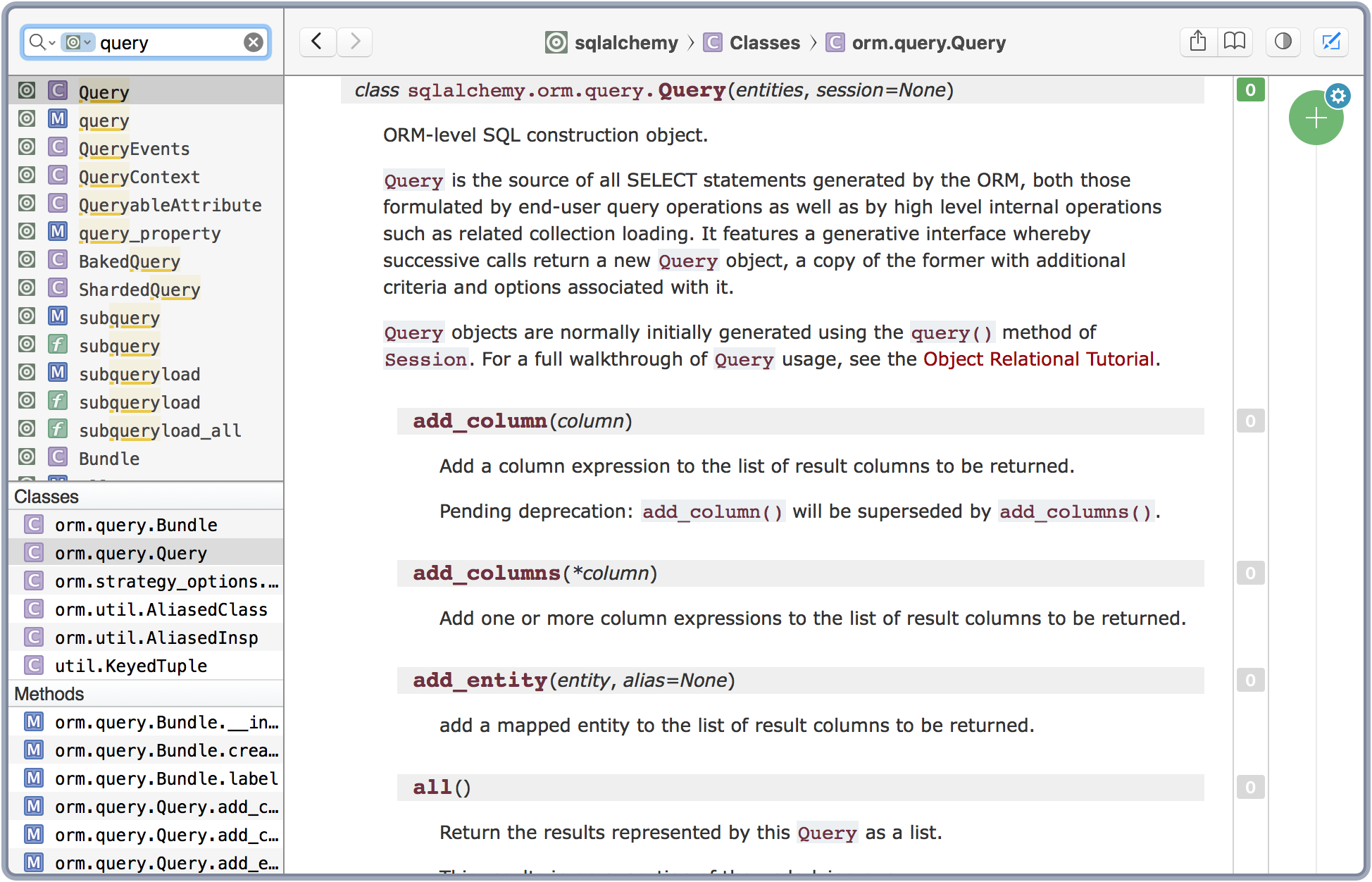Select orm.query.Bundle.label in Methods list

click(x=166, y=778)
